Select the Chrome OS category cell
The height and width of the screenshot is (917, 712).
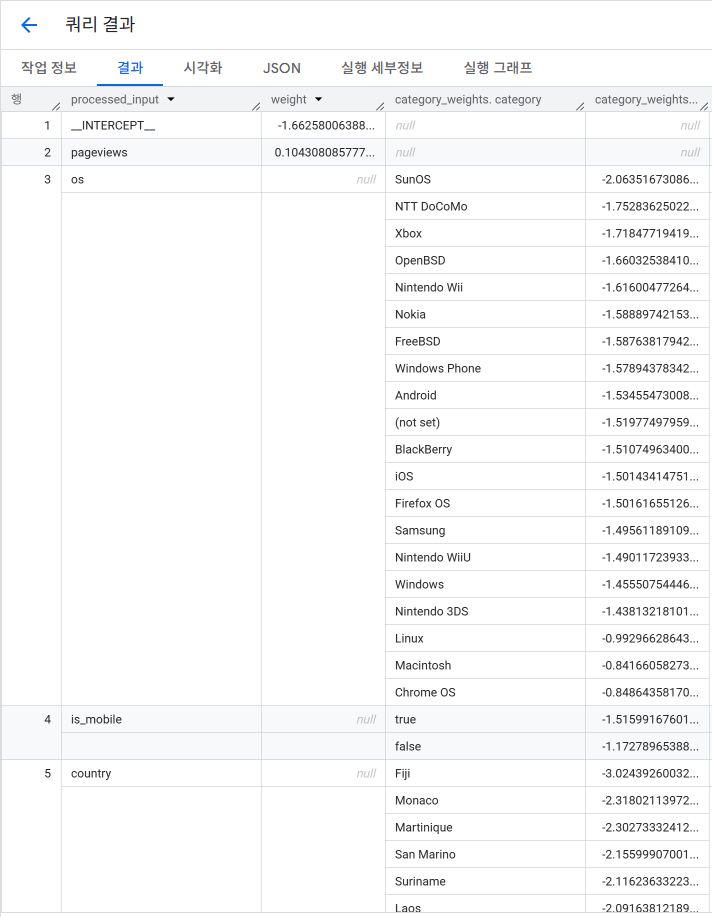point(425,693)
